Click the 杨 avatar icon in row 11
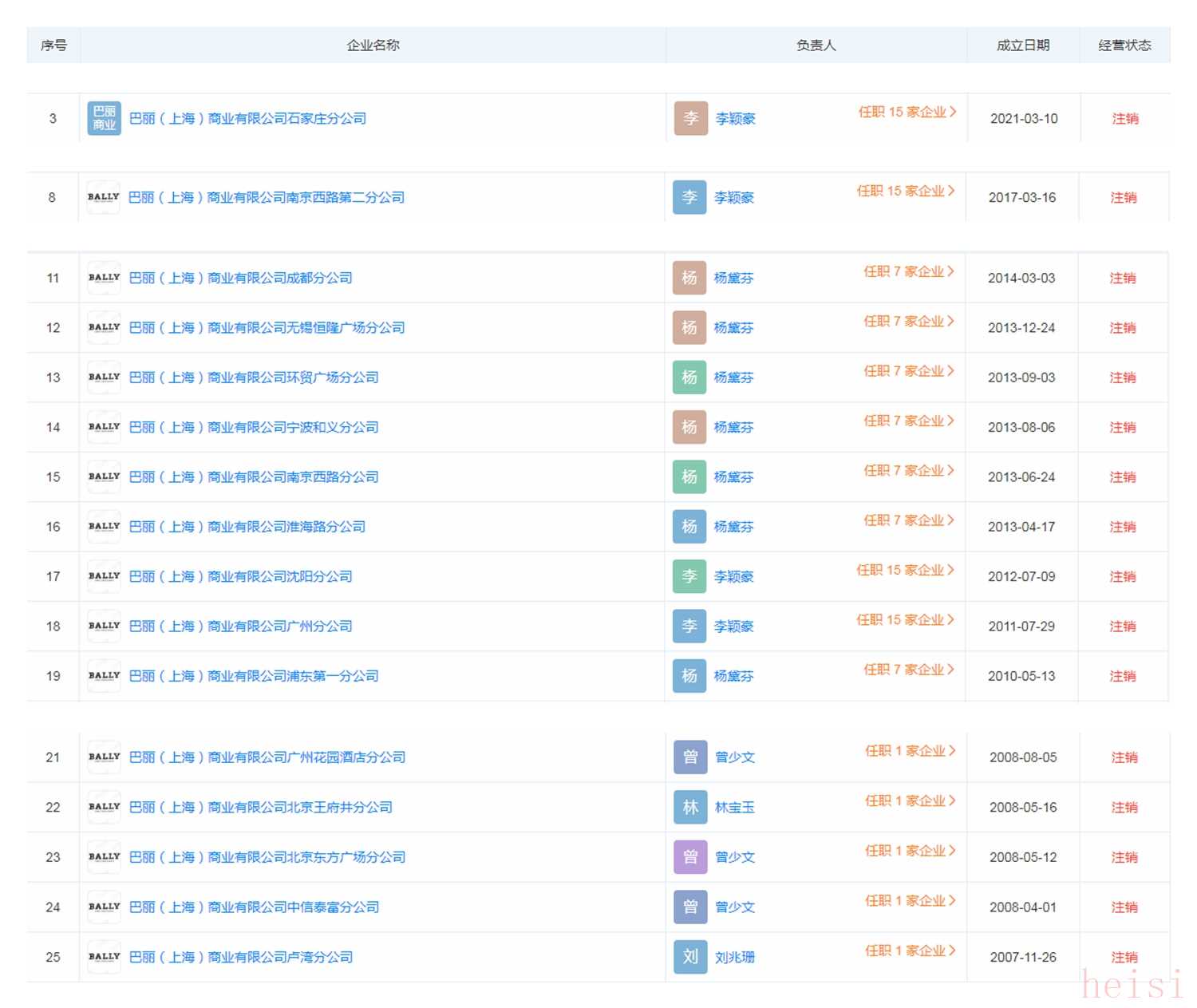The height and width of the screenshot is (1008, 1197). [689, 278]
